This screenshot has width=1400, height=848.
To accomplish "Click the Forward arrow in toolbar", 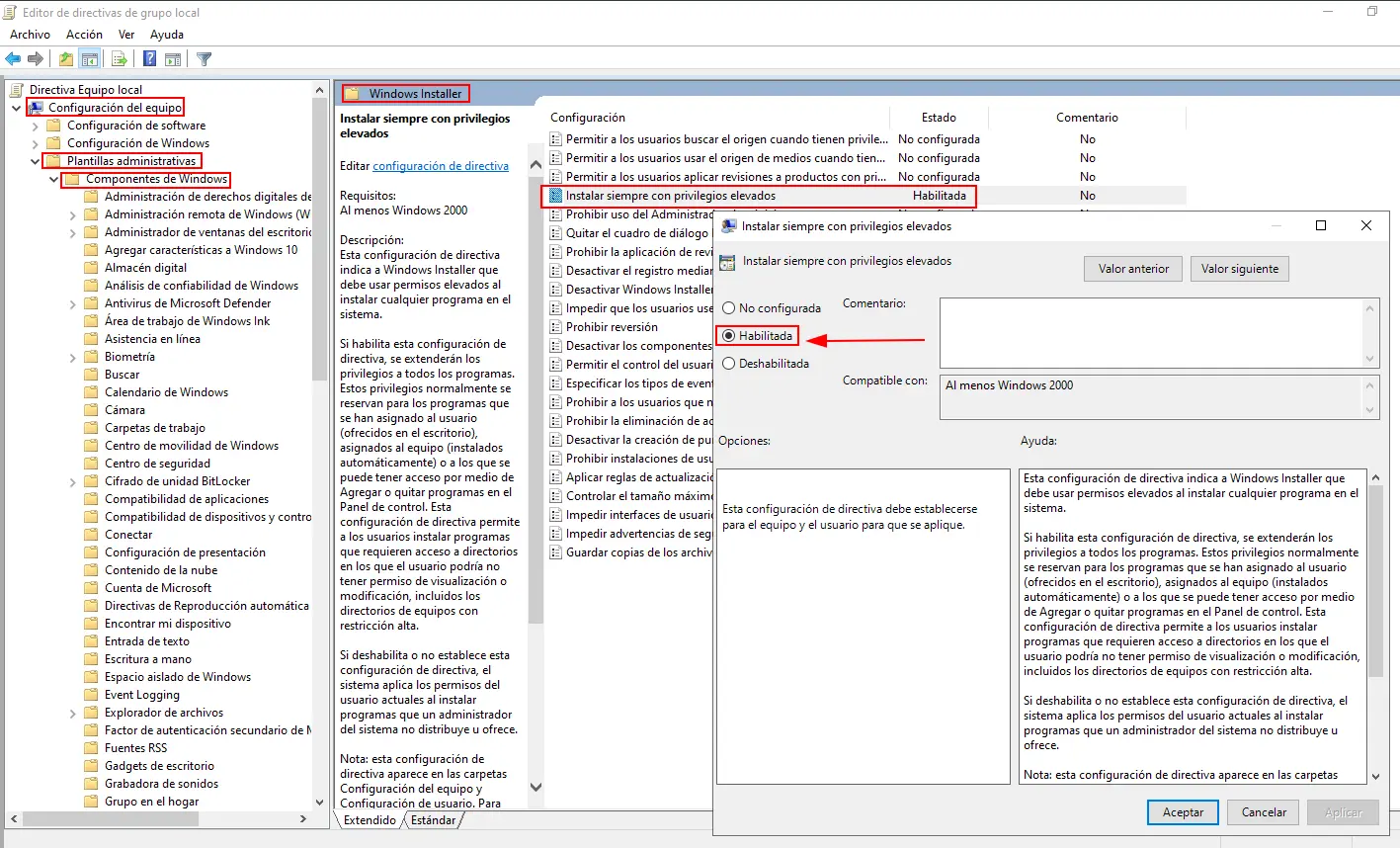I will point(36,59).
